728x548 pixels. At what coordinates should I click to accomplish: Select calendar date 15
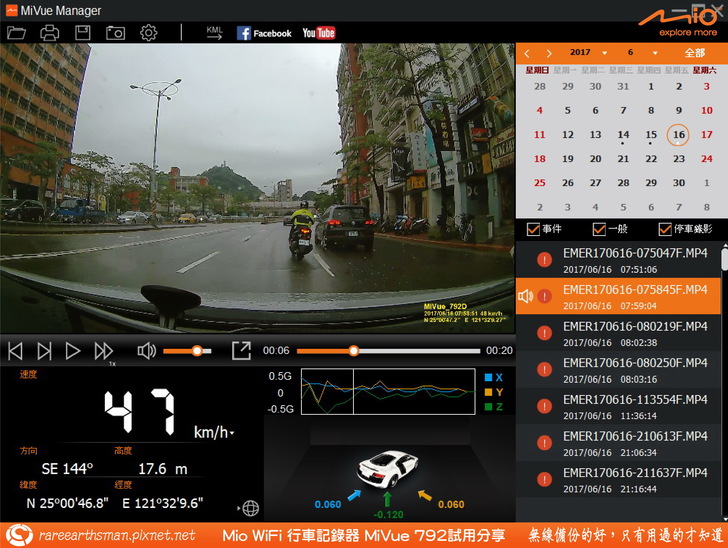click(651, 135)
